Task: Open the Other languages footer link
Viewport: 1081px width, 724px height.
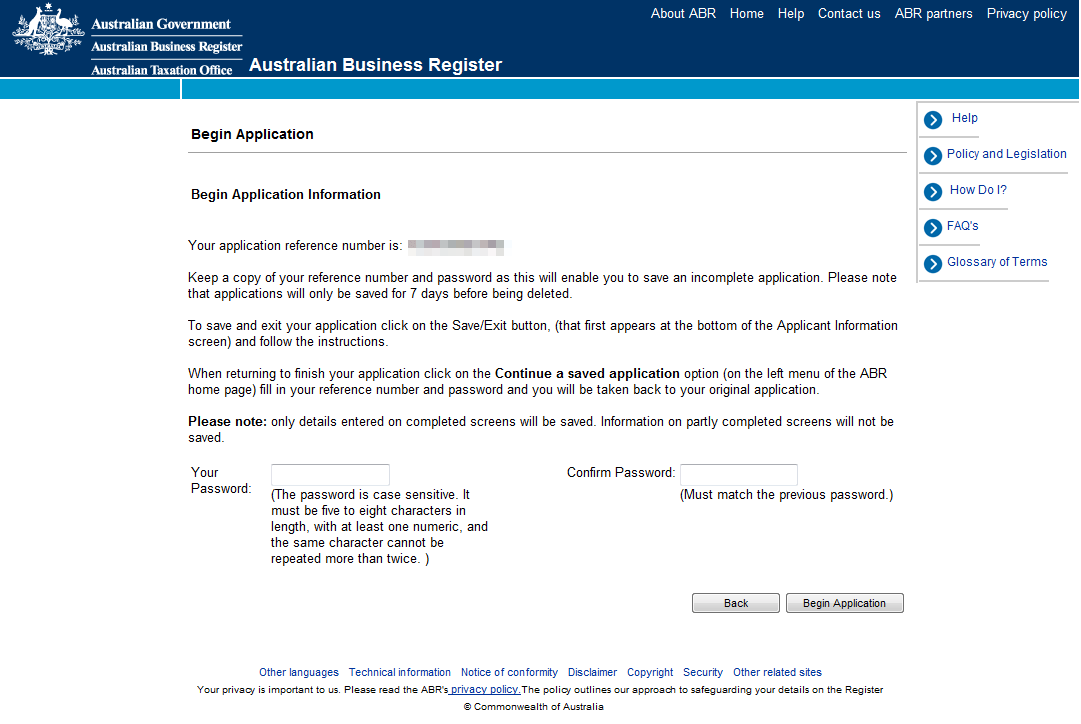Action: (x=298, y=673)
